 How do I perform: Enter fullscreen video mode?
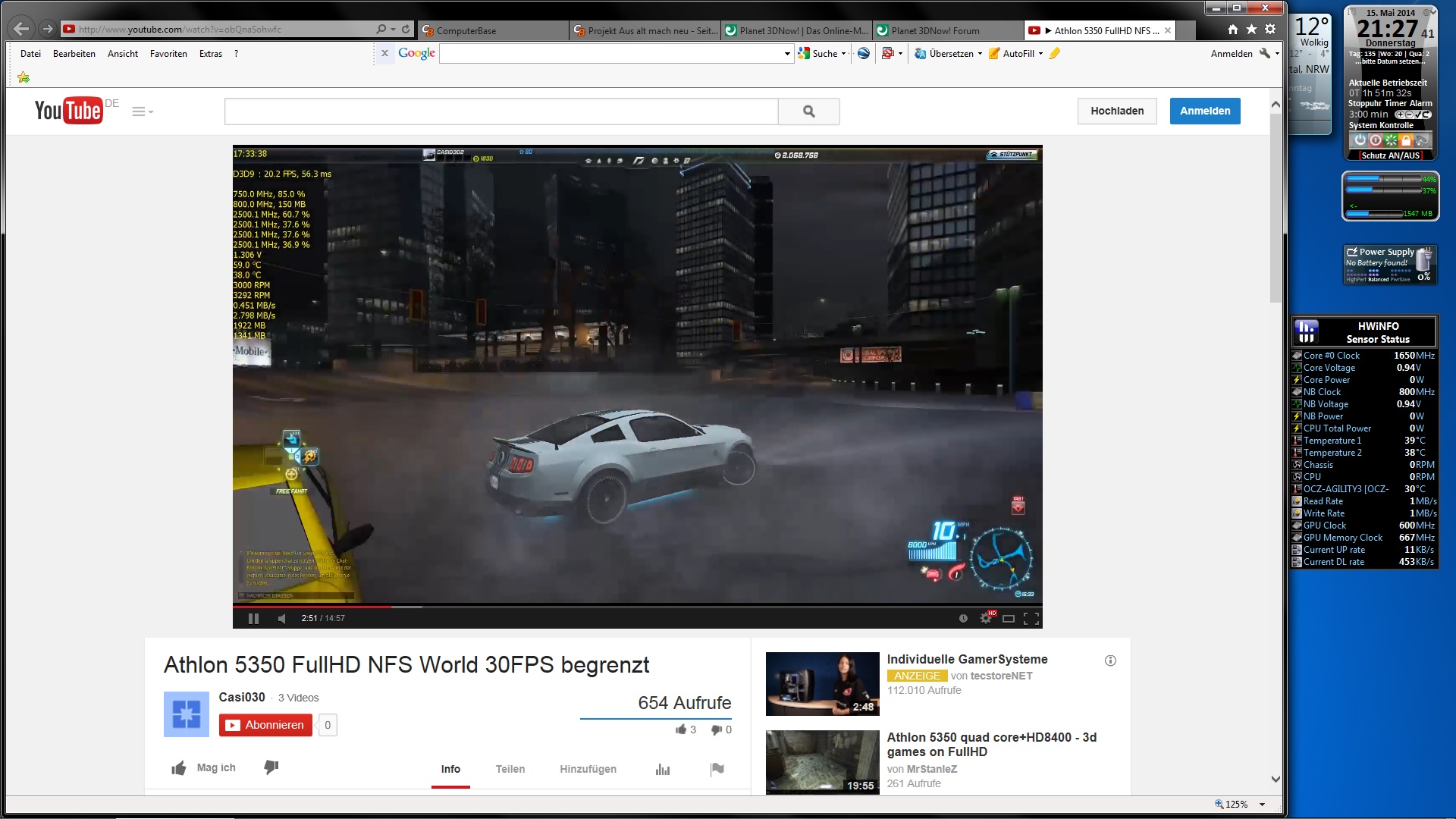coord(1031,619)
